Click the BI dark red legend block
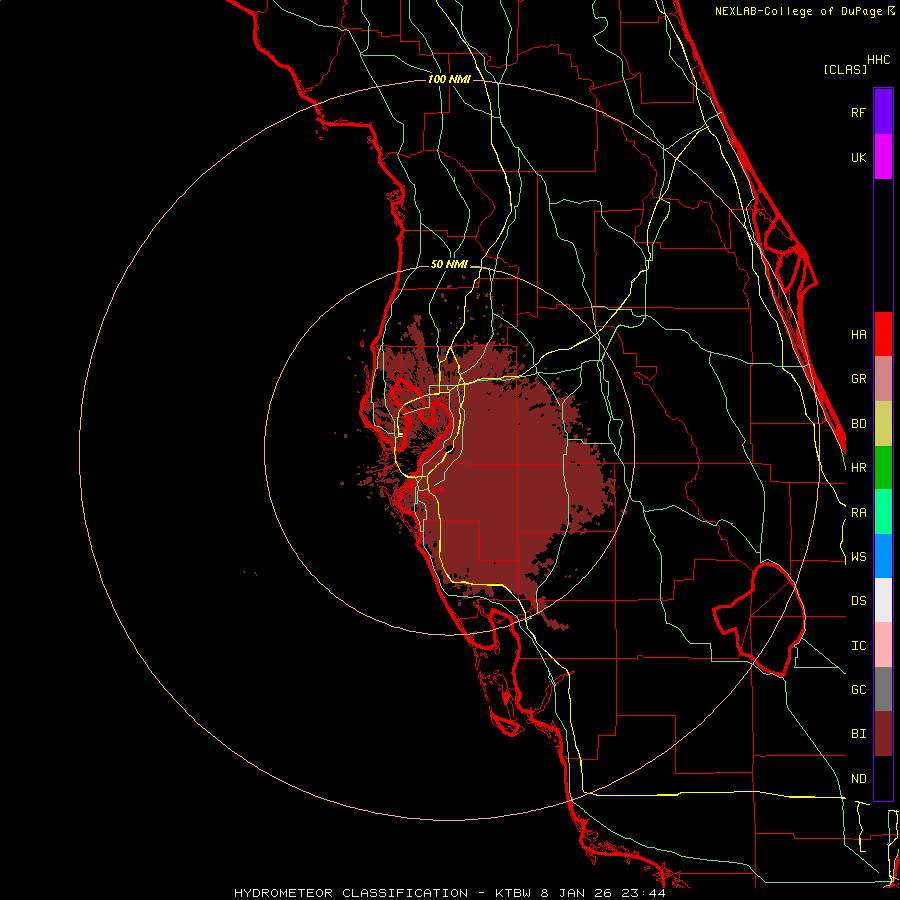 click(883, 734)
